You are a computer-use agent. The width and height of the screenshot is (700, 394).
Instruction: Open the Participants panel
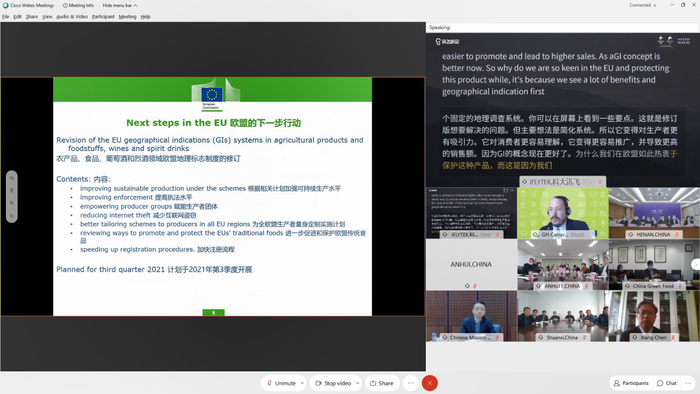631,383
